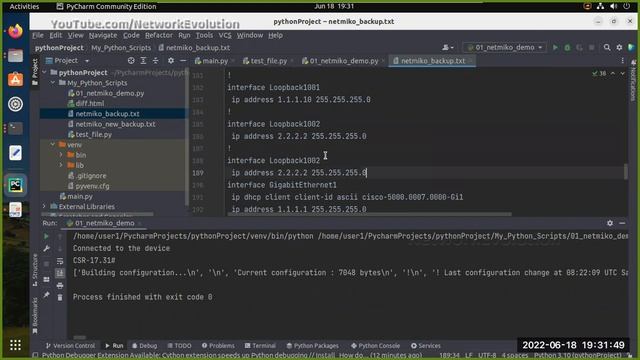Expand External Libraries node

point(44,207)
